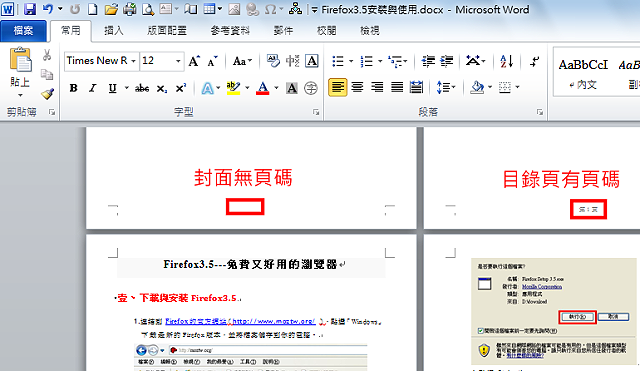The width and height of the screenshot is (640, 371).
Task: Click the Grow Font icon
Action: [194, 61]
